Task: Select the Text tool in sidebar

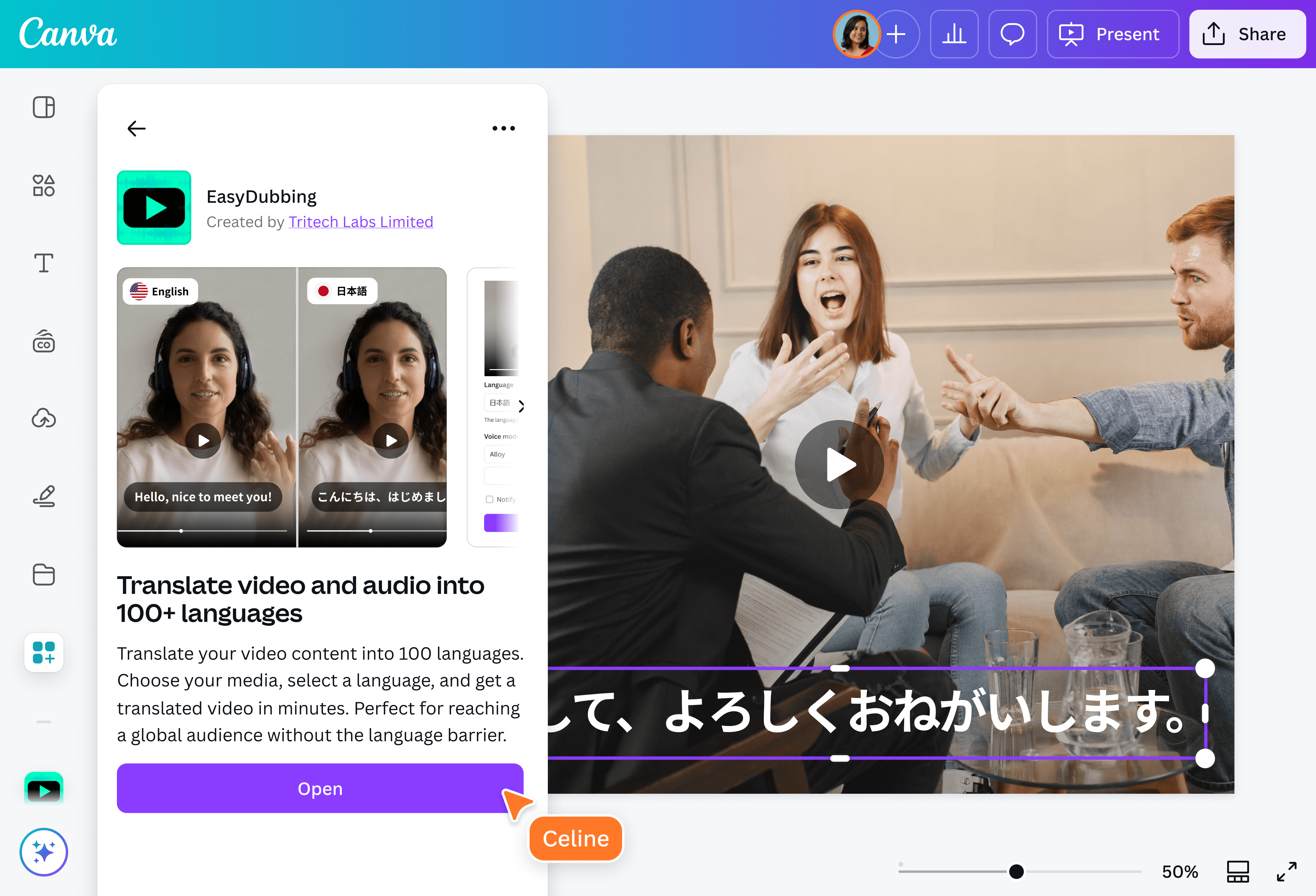Action: point(44,263)
